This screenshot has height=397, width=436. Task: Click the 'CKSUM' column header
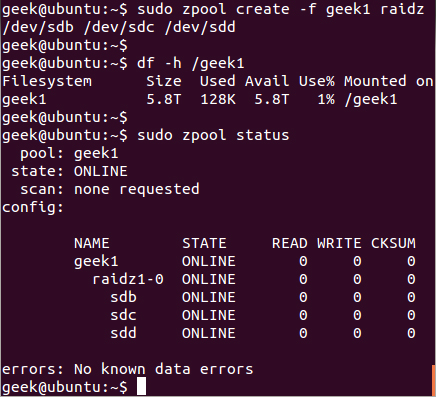(x=393, y=243)
